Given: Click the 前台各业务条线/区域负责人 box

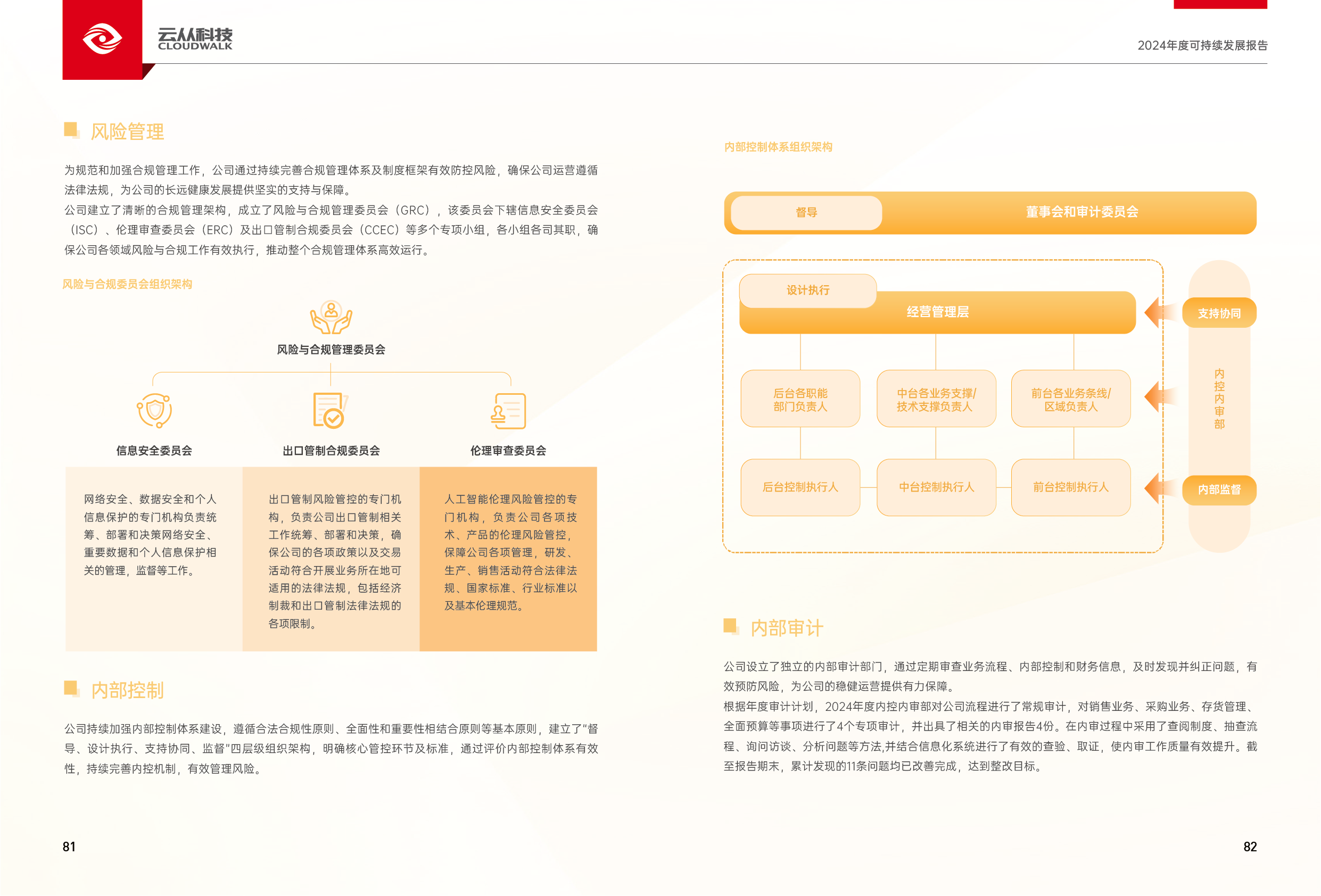Looking at the screenshot, I should coord(1070,399).
